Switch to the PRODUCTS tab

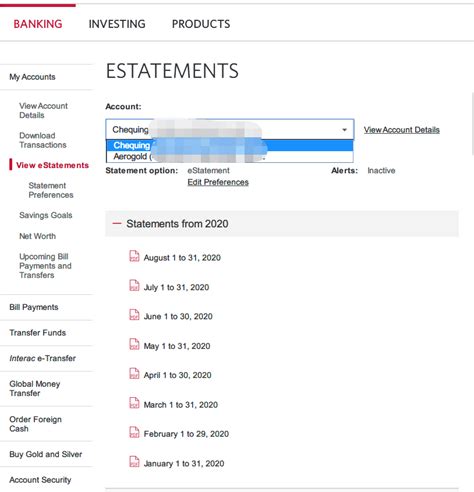click(x=201, y=24)
